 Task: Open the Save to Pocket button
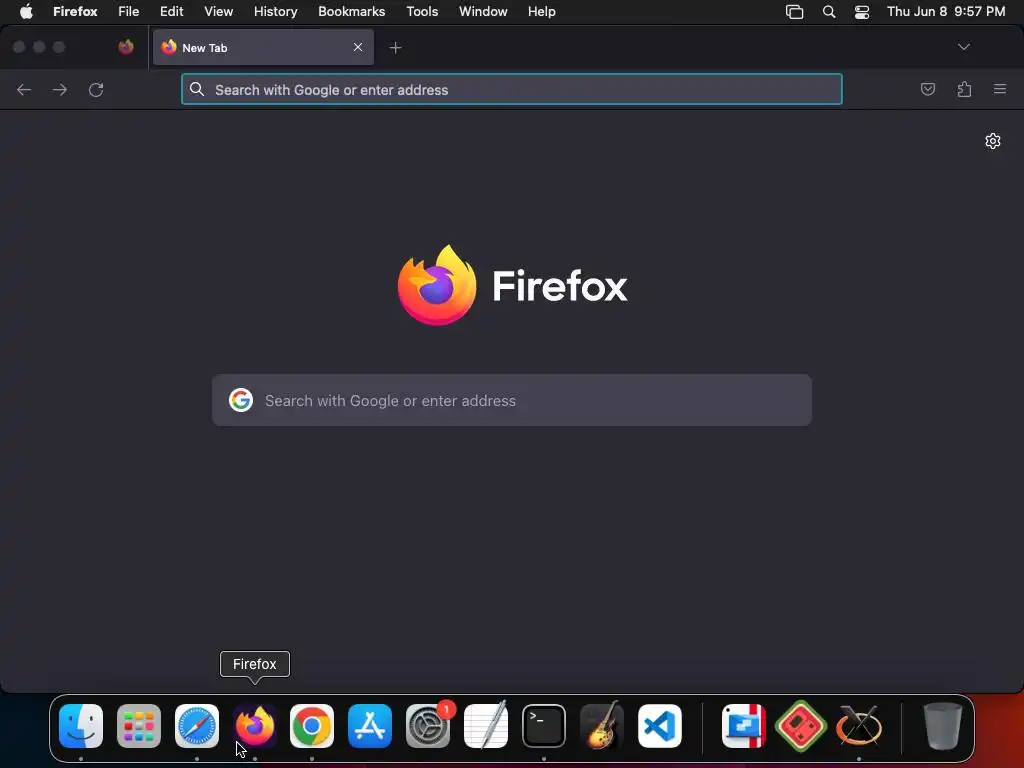pos(928,89)
